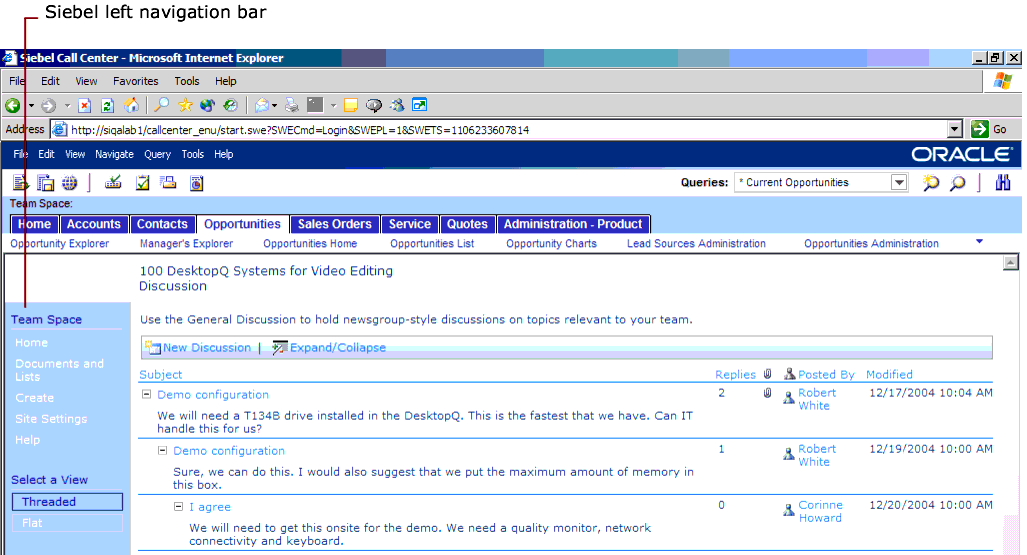
Task: Open the Lead Sources Administration link
Action: [x=696, y=244]
